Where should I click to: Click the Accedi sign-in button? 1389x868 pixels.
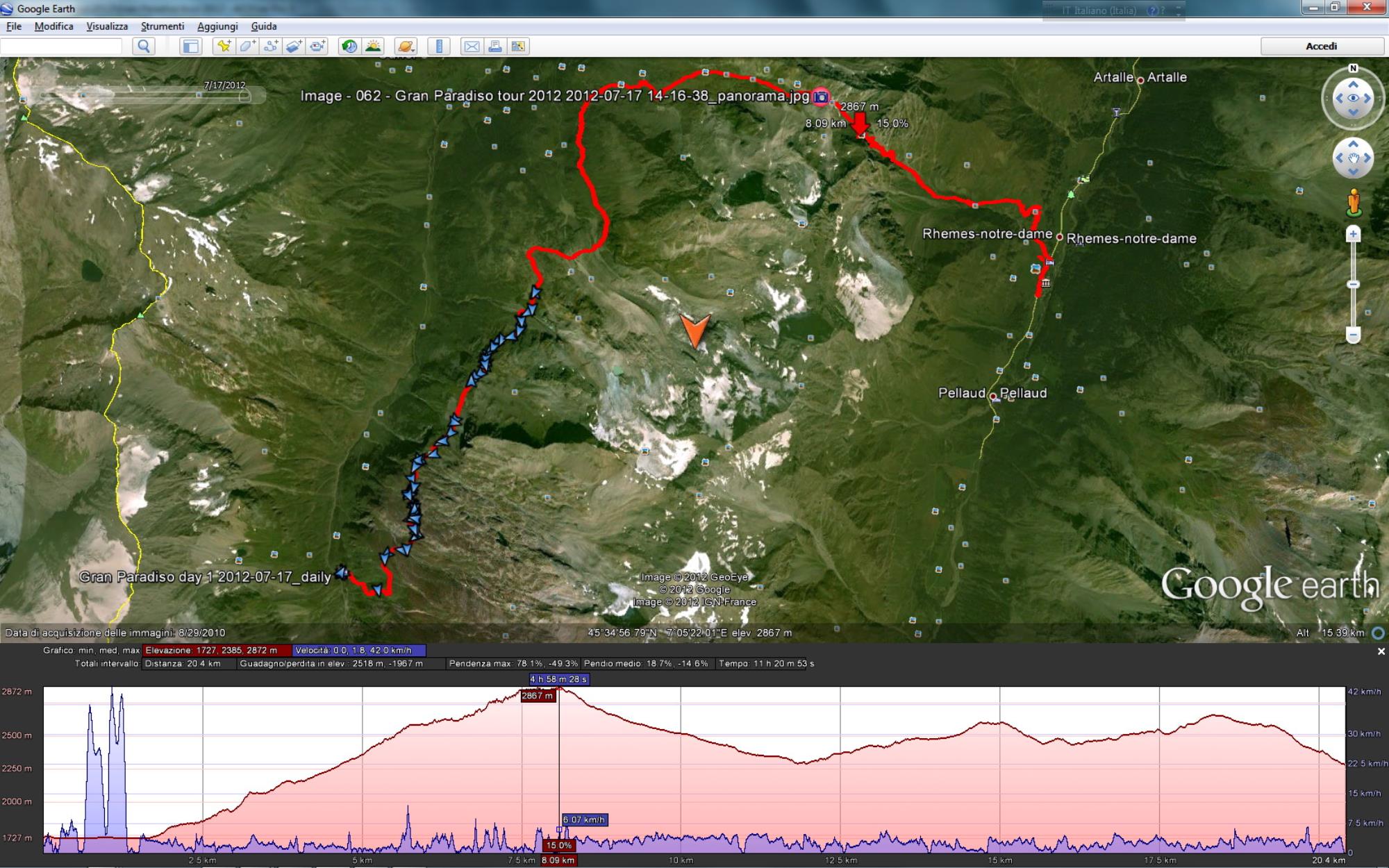(x=1321, y=47)
